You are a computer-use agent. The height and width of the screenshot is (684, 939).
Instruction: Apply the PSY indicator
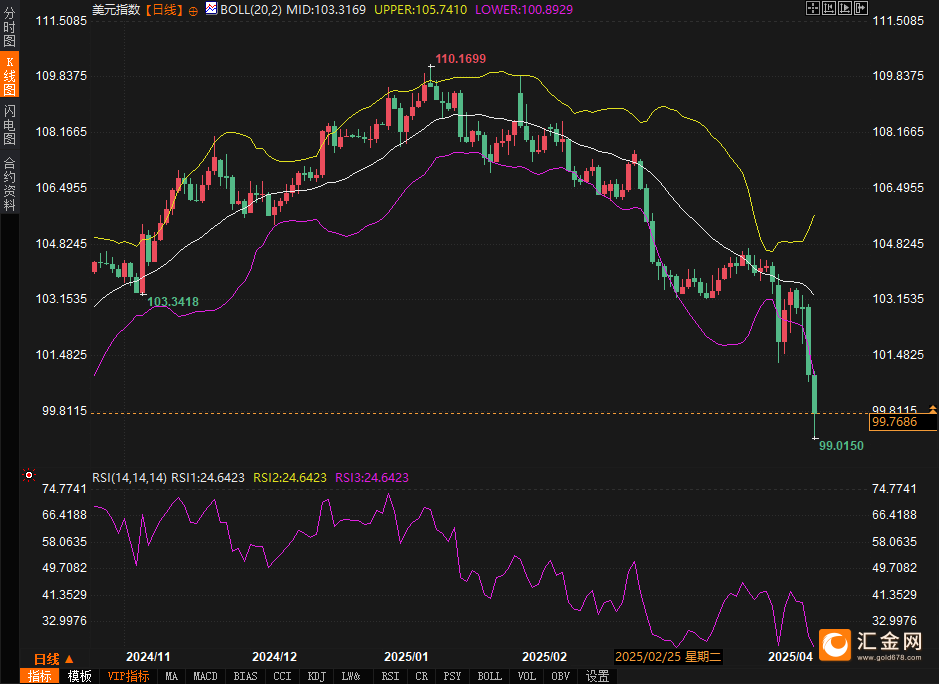452,676
